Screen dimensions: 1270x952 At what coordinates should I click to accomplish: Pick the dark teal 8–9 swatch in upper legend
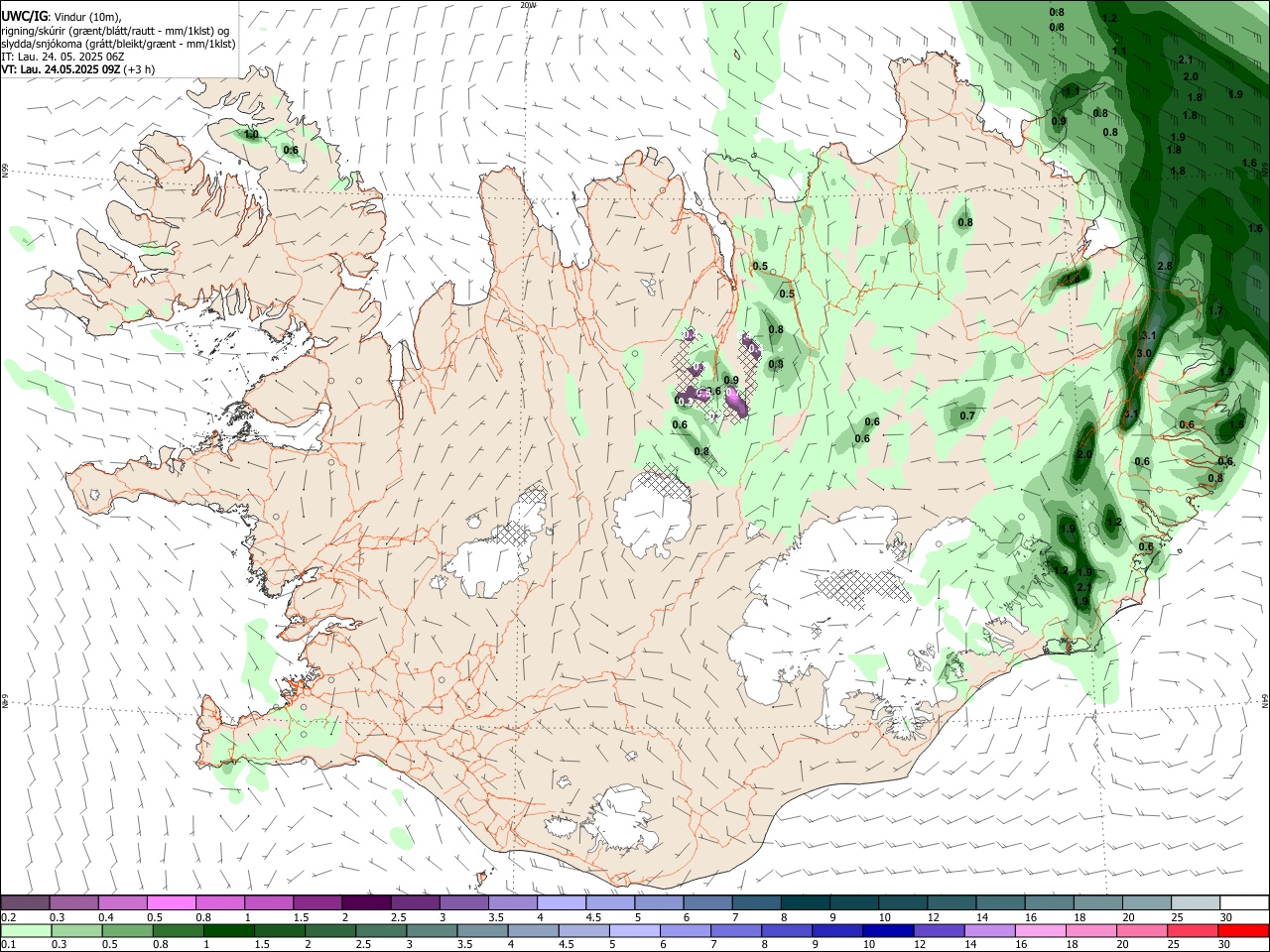806,903
